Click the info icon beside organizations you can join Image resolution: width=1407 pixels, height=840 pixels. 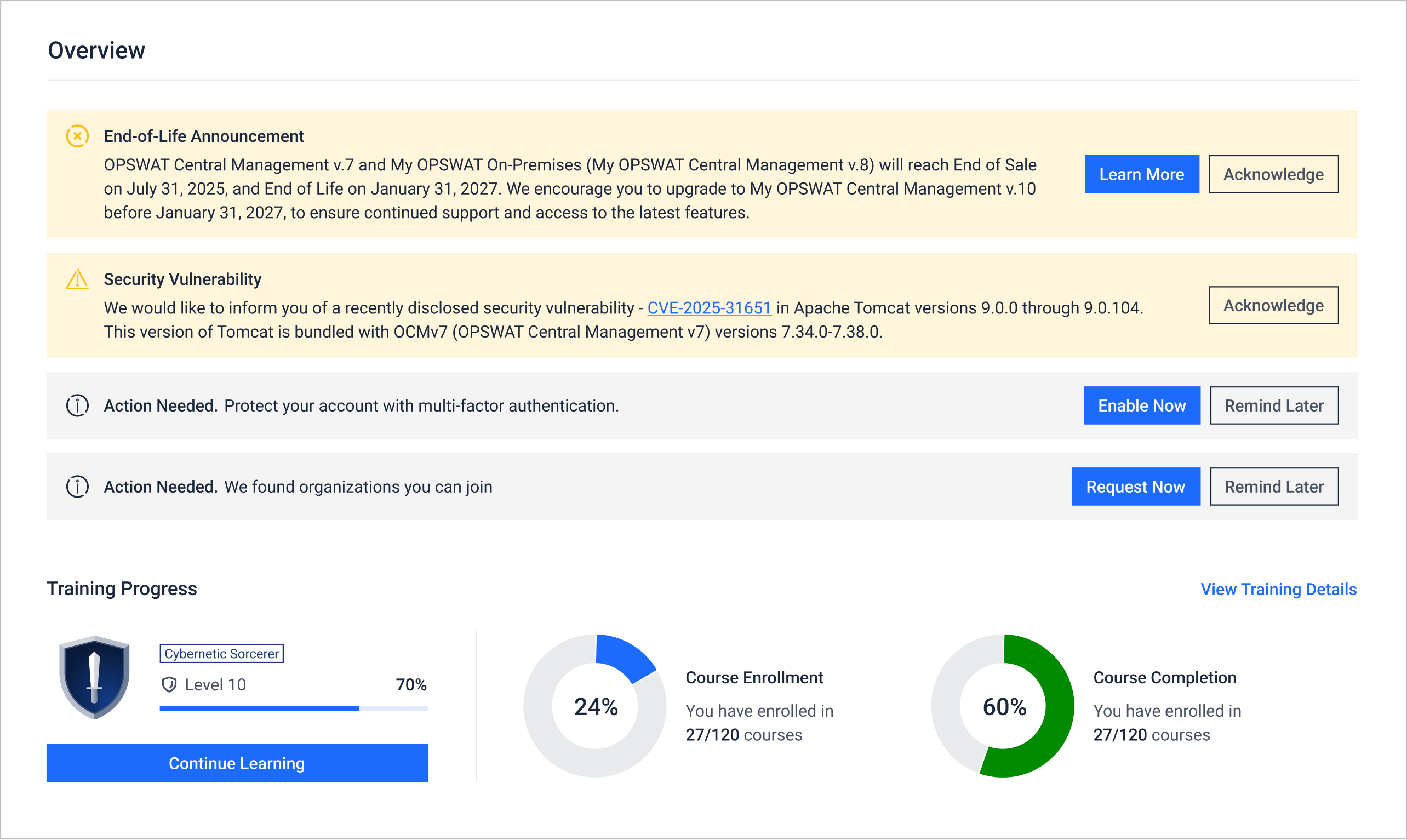78,487
